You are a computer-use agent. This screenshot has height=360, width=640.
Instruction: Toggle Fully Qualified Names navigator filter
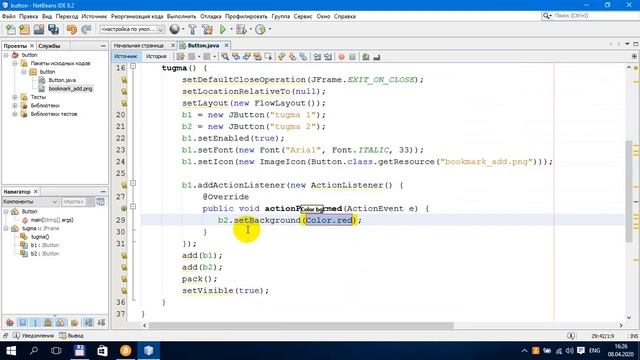click(74, 322)
